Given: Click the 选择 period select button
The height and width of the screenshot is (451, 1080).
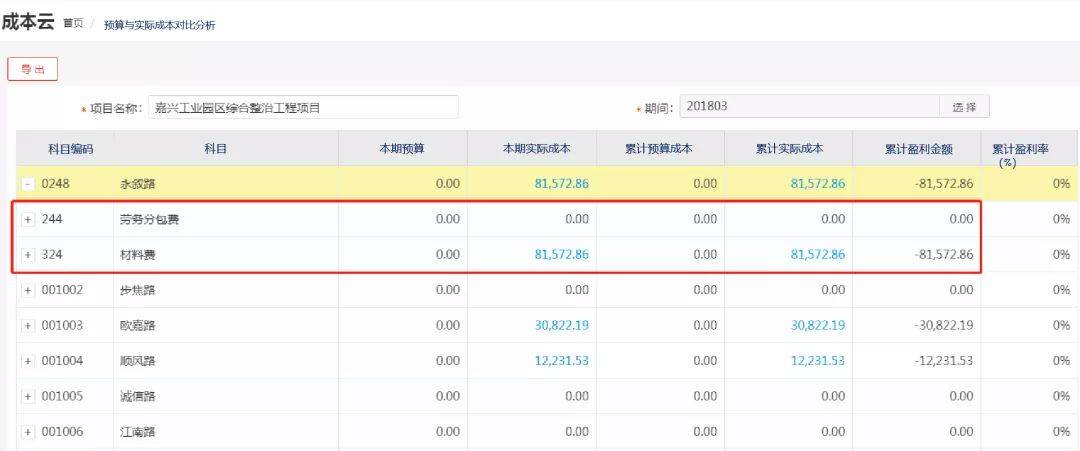Looking at the screenshot, I should tap(964, 107).
